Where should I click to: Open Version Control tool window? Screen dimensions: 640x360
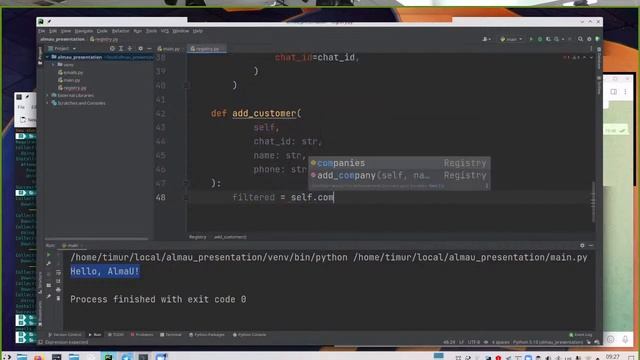pos(65,335)
